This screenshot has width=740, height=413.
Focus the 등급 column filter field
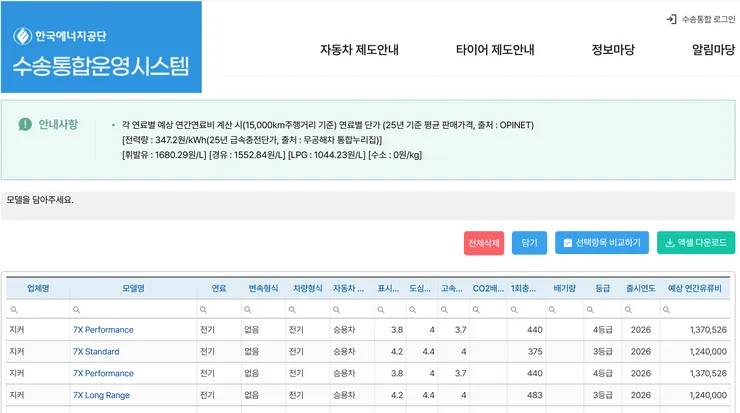pos(602,310)
